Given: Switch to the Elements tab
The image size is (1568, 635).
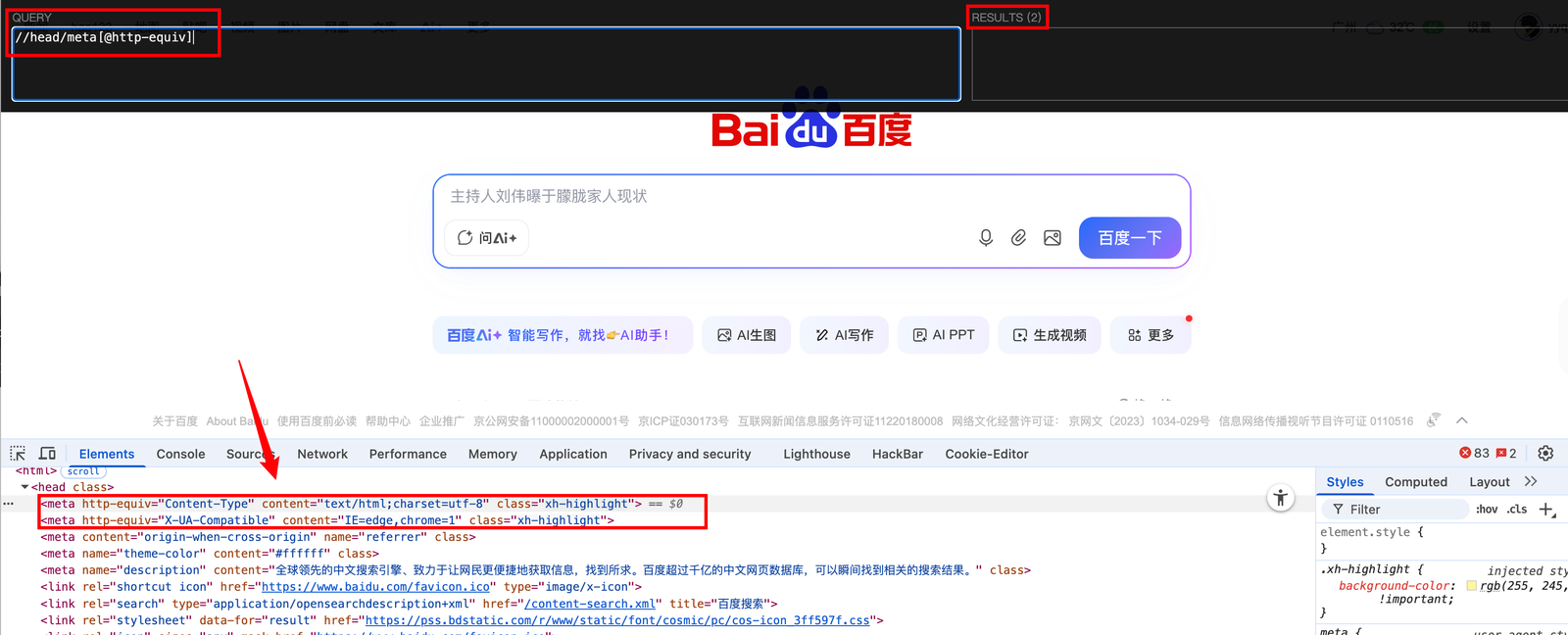Looking at the screenshot, I should point(107,454).
